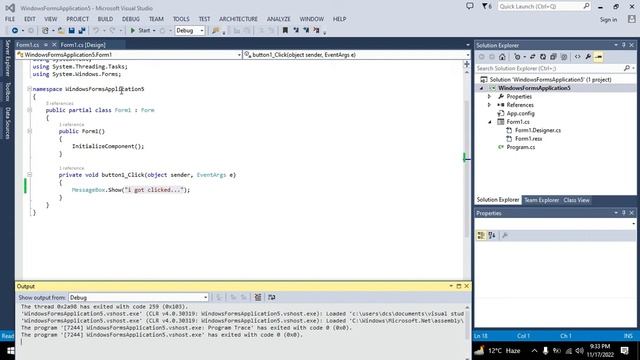Collapse the button1_Click method block
The image size is (640, 360).
point(29,175)
